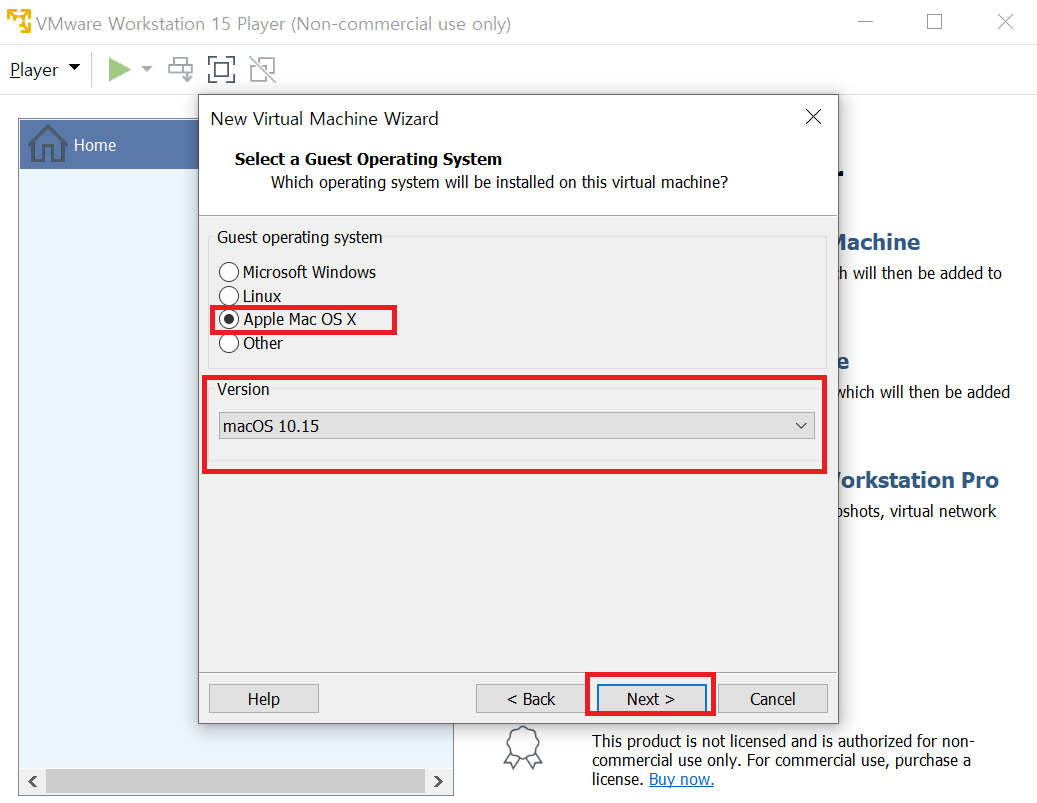This screenshot has height=803, width=1037.
Task: Select the Microsoft Windows radio button
Action: click(230, 272)
